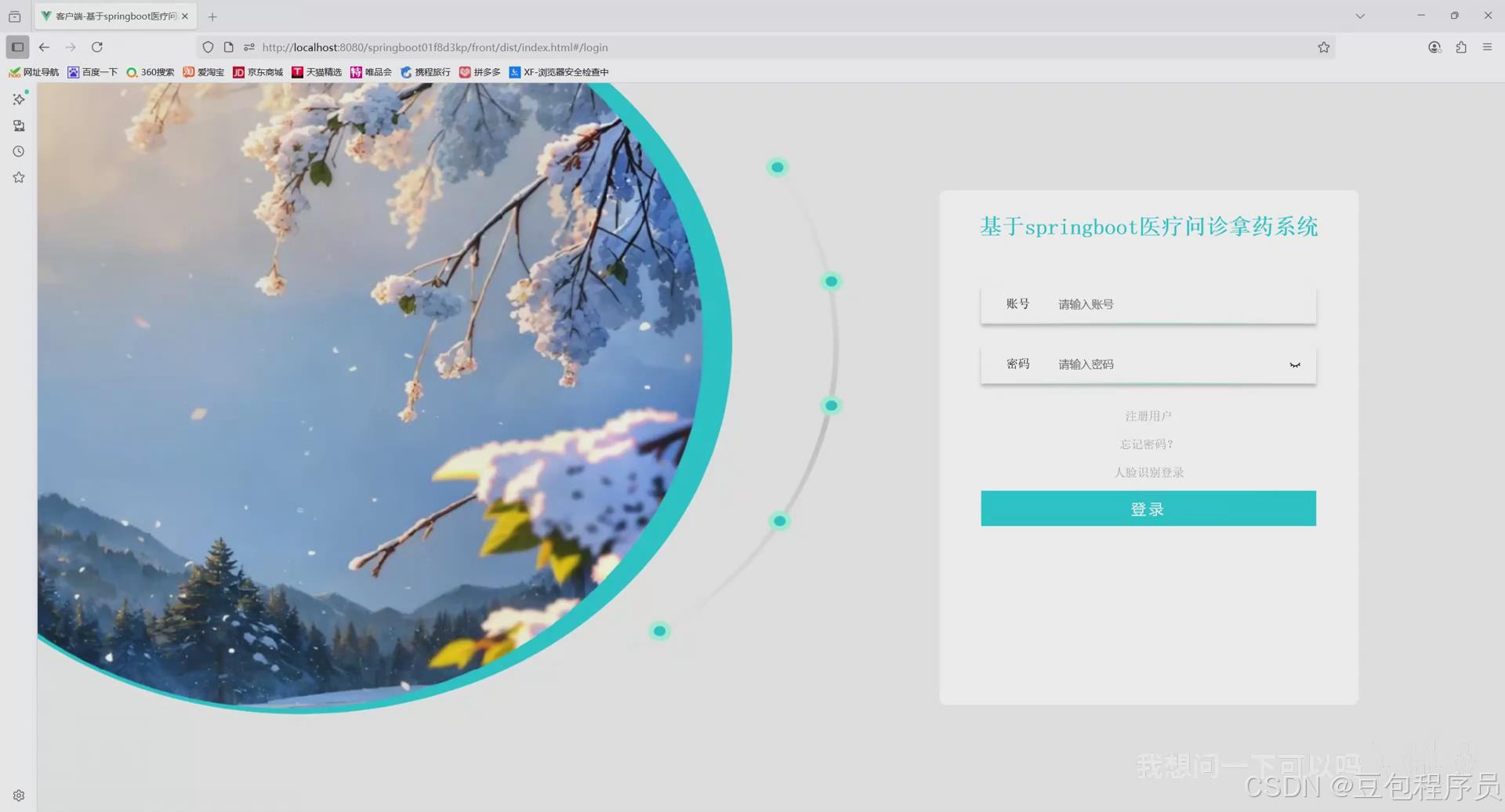This screenshot has width=1505, height=812.
Task: Bookmark this page with star icon
Action: pyautogui.click(x=1324, y=47)
